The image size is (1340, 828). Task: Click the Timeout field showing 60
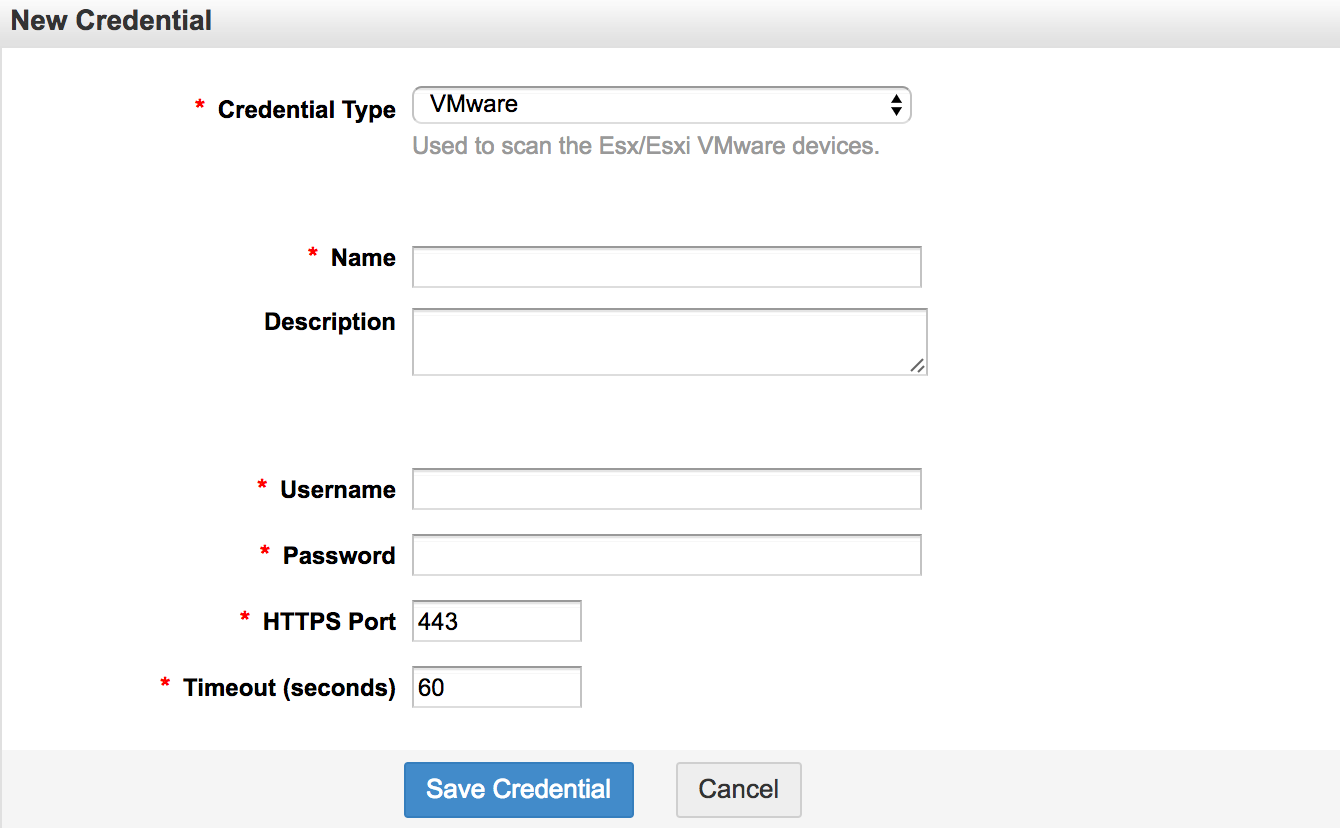pos(496,687)
